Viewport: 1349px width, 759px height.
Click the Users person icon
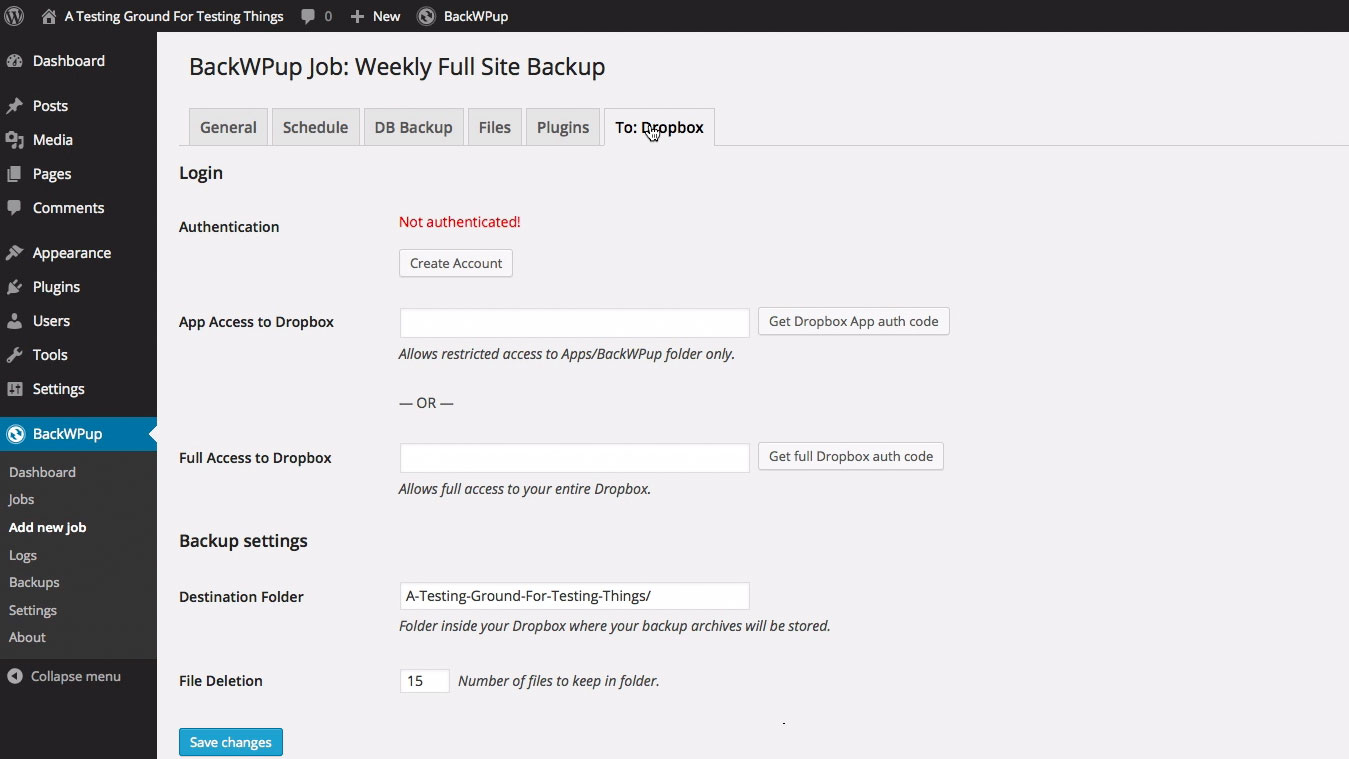pyautogui.click(x=14, y=321)
